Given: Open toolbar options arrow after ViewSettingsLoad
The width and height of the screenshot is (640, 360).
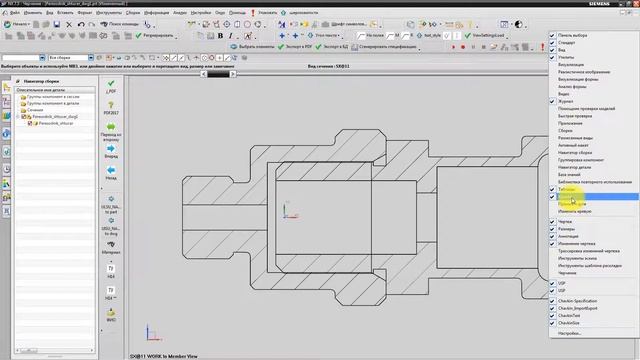Looking at the screenshot, I should 507,37.
